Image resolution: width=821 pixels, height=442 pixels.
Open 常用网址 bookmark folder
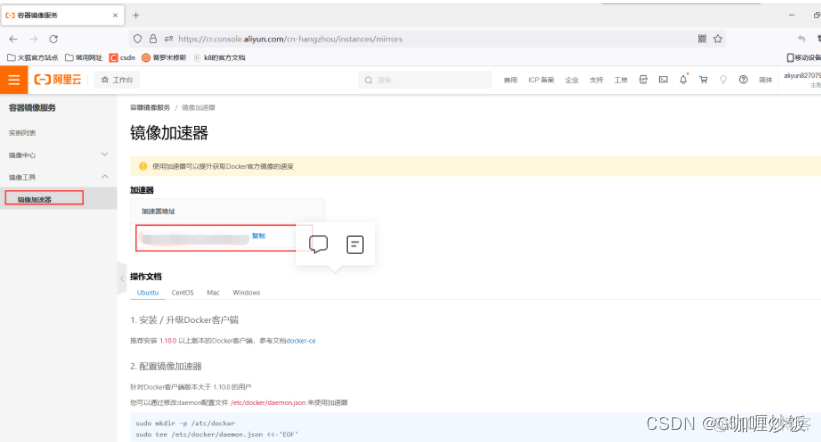click(x=84, y=58)
